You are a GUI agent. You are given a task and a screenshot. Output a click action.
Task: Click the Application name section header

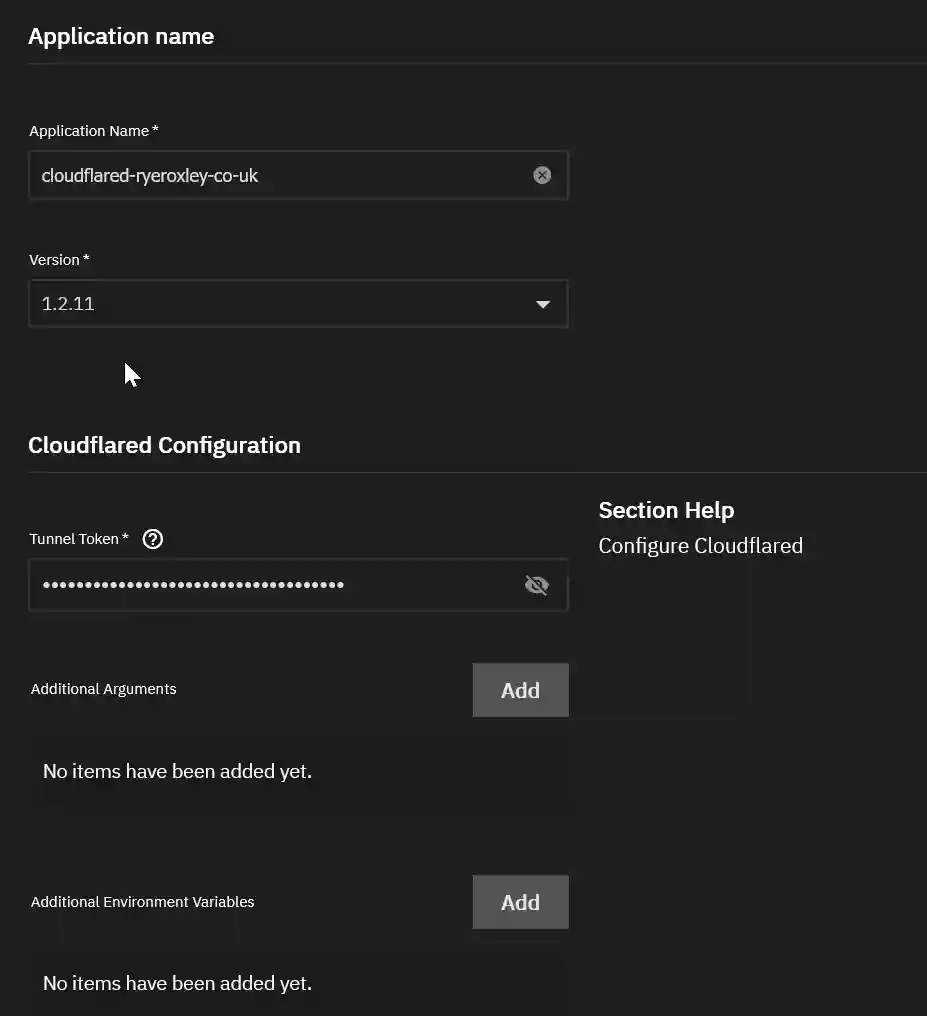click(120, 36)
